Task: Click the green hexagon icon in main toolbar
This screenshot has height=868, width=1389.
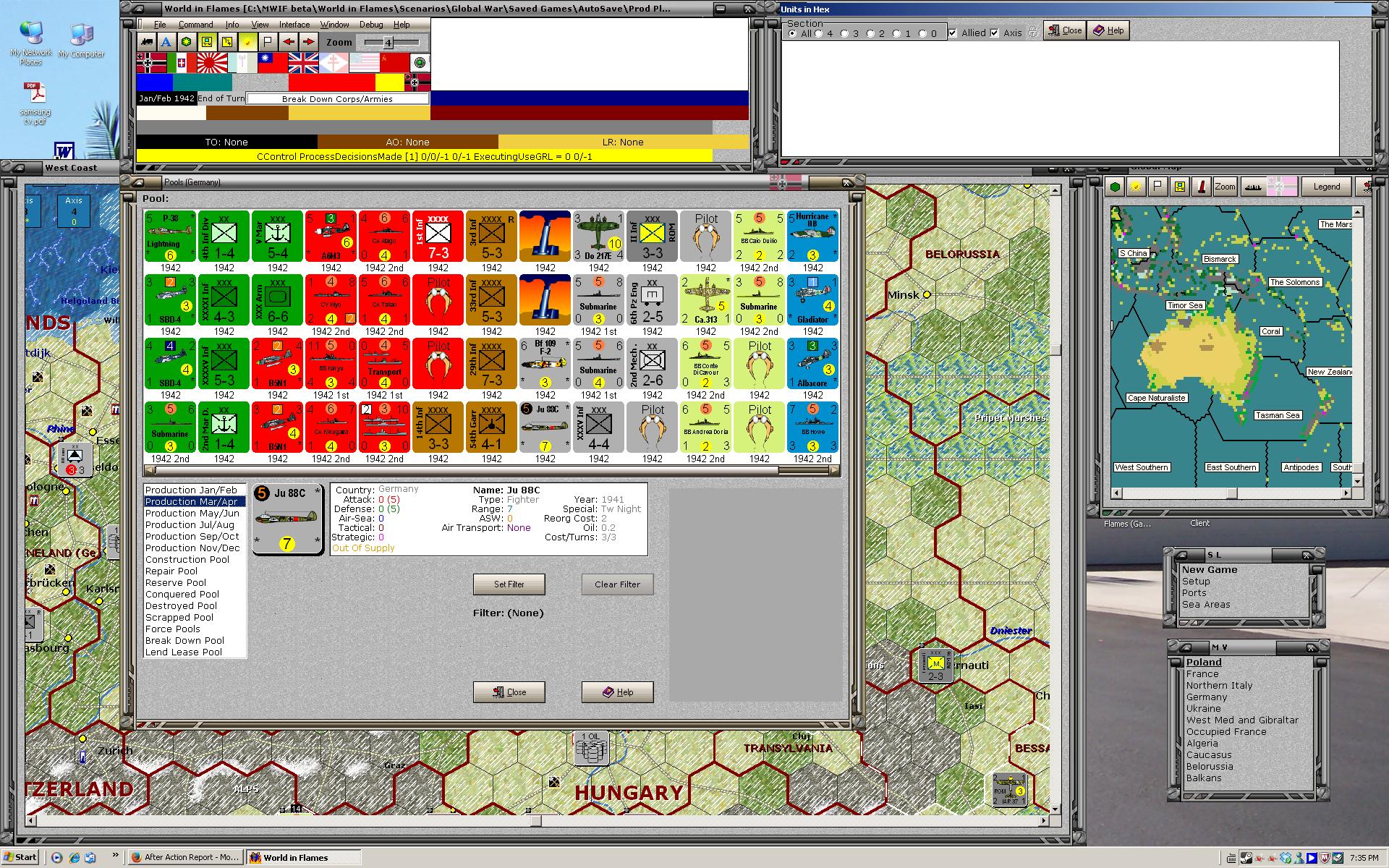Action: [x=187, y=42]
